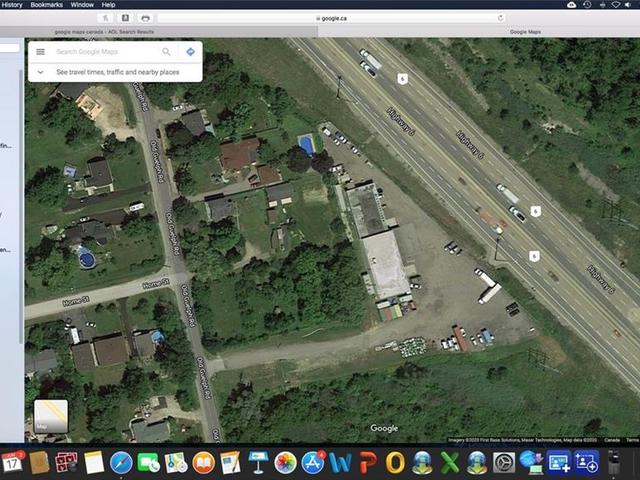Launch FaceTime from the Dock
This screenshot has height=480, width=640.
[x=149, y=463]
